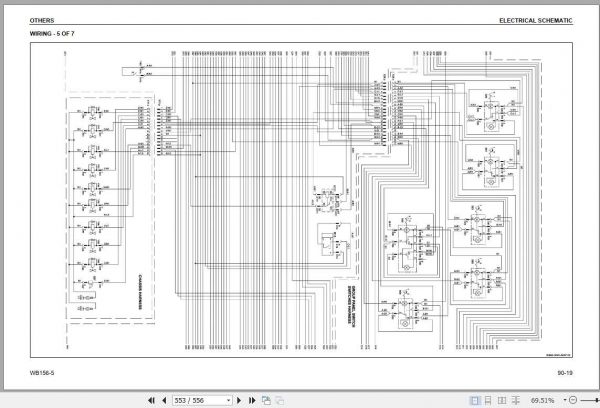
Task: Go to the next page
Action: 239,400
